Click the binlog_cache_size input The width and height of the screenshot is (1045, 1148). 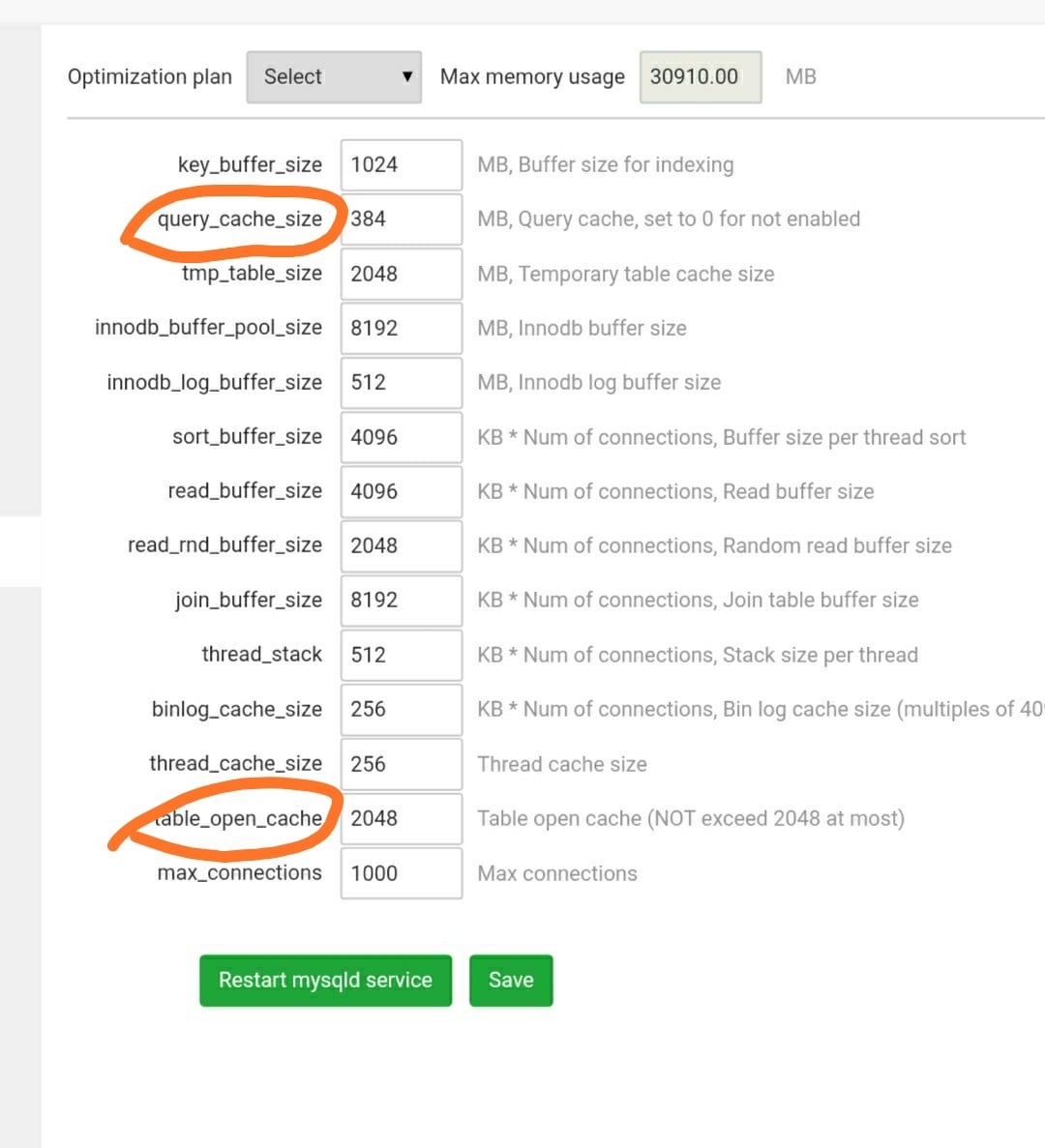tap(401, 709)
